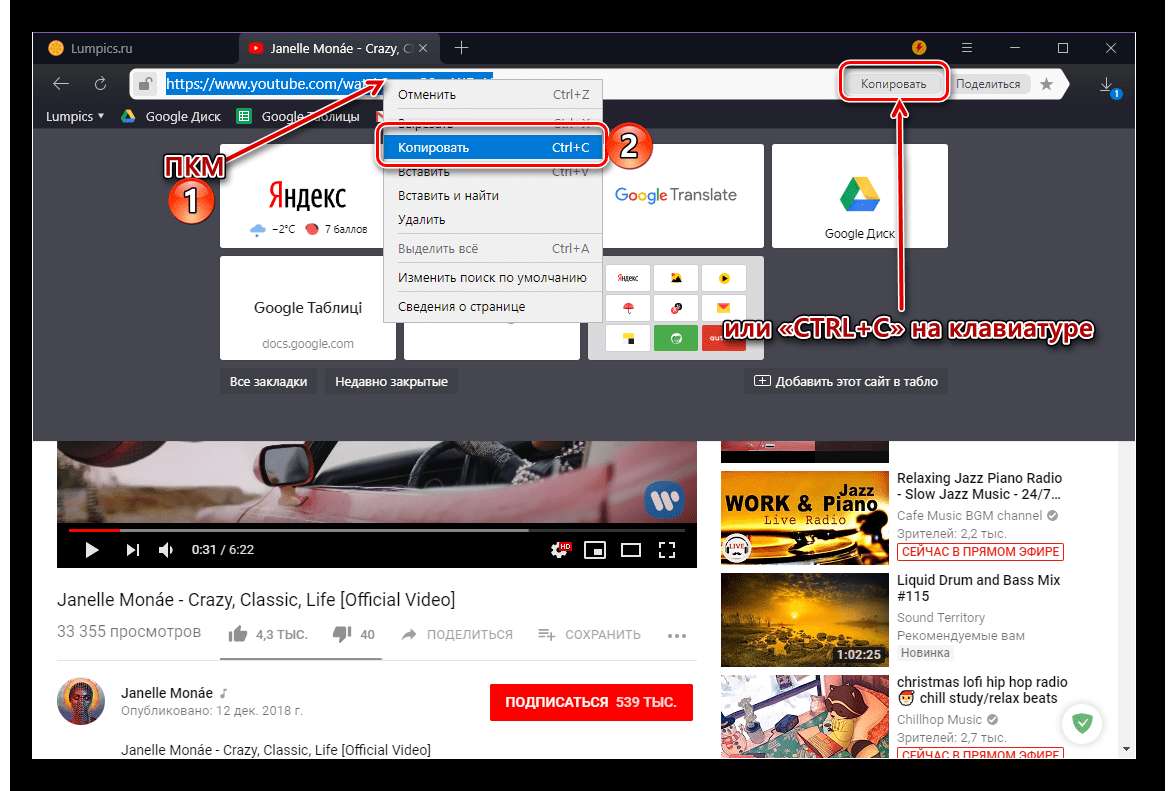The width and height of the screenshot is (1168, 791).
Task: Click the Все закладки button
Action: tap(268, 381)
